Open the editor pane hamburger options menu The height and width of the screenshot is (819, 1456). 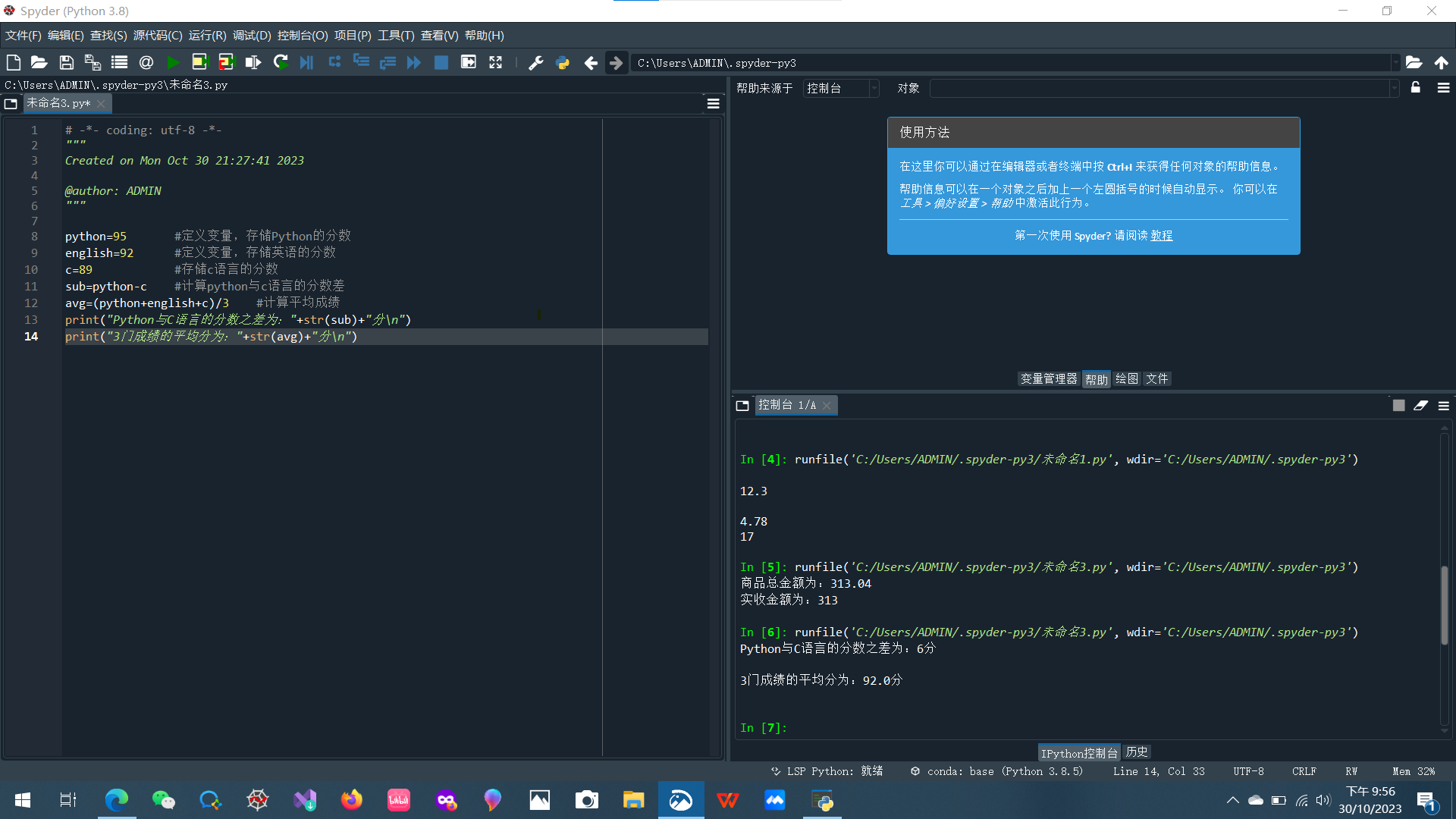713,104
